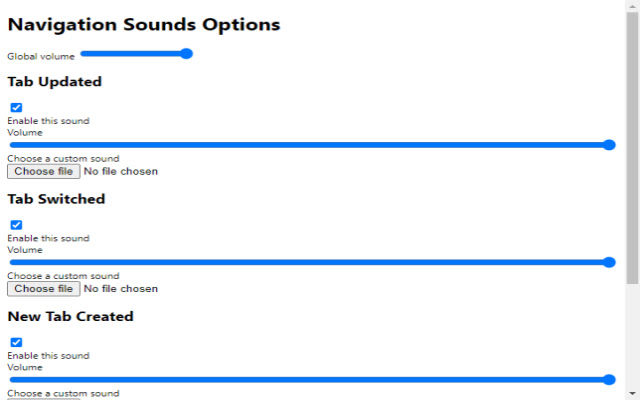
Task: Click "No file chosen" under Tab Switched
Action: tap(120, 289)
